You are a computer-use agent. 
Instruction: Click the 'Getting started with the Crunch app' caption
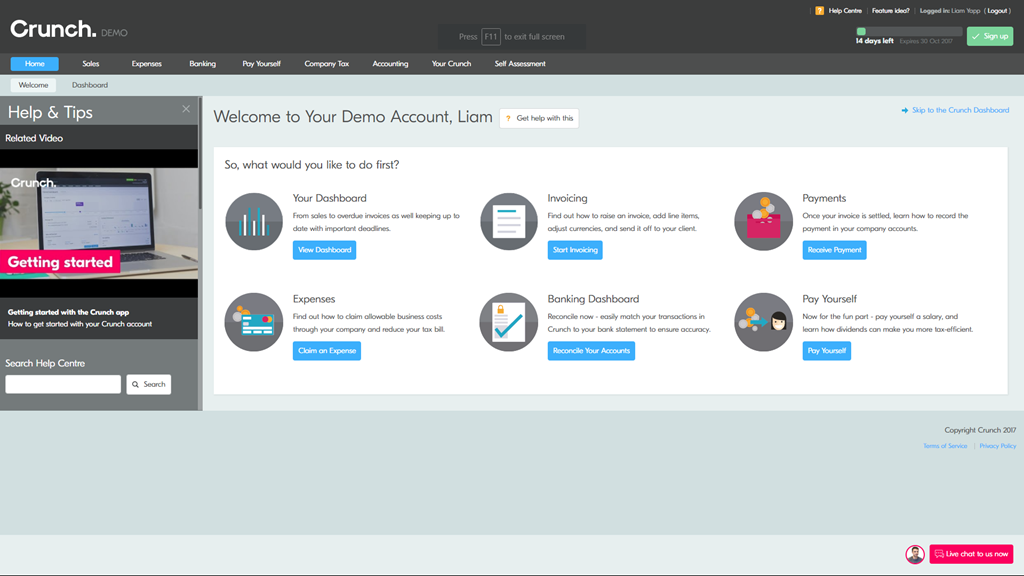click(69, 312)
